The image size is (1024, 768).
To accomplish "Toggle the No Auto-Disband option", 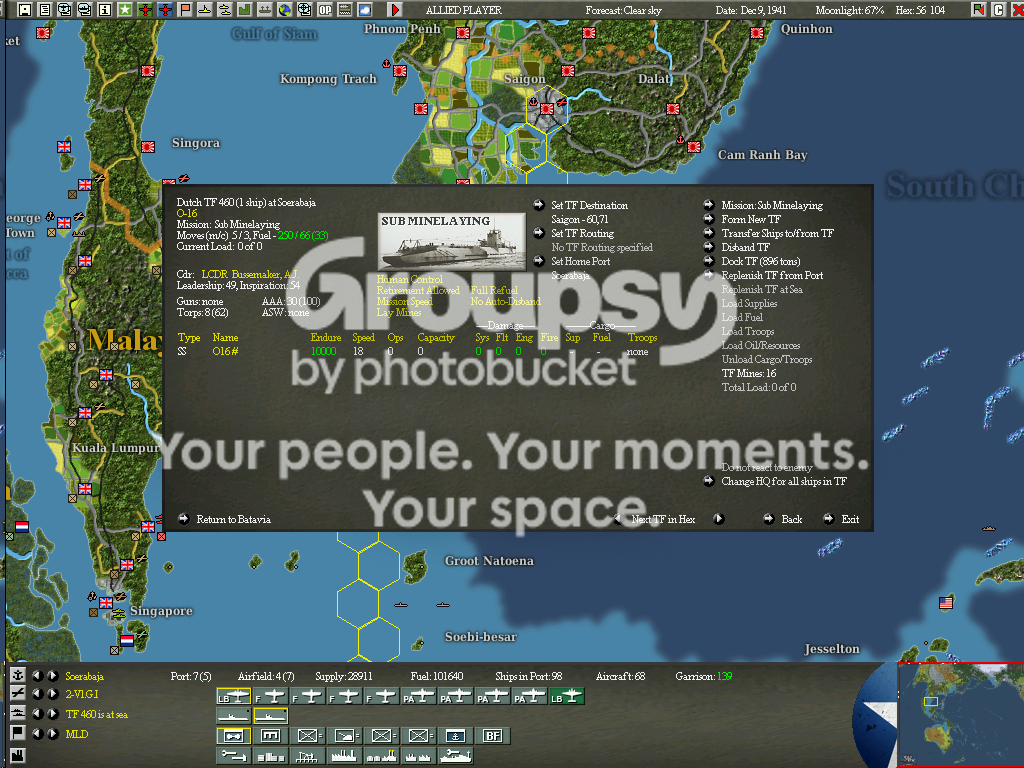I will pyautogui.click(x=505, y=301).
